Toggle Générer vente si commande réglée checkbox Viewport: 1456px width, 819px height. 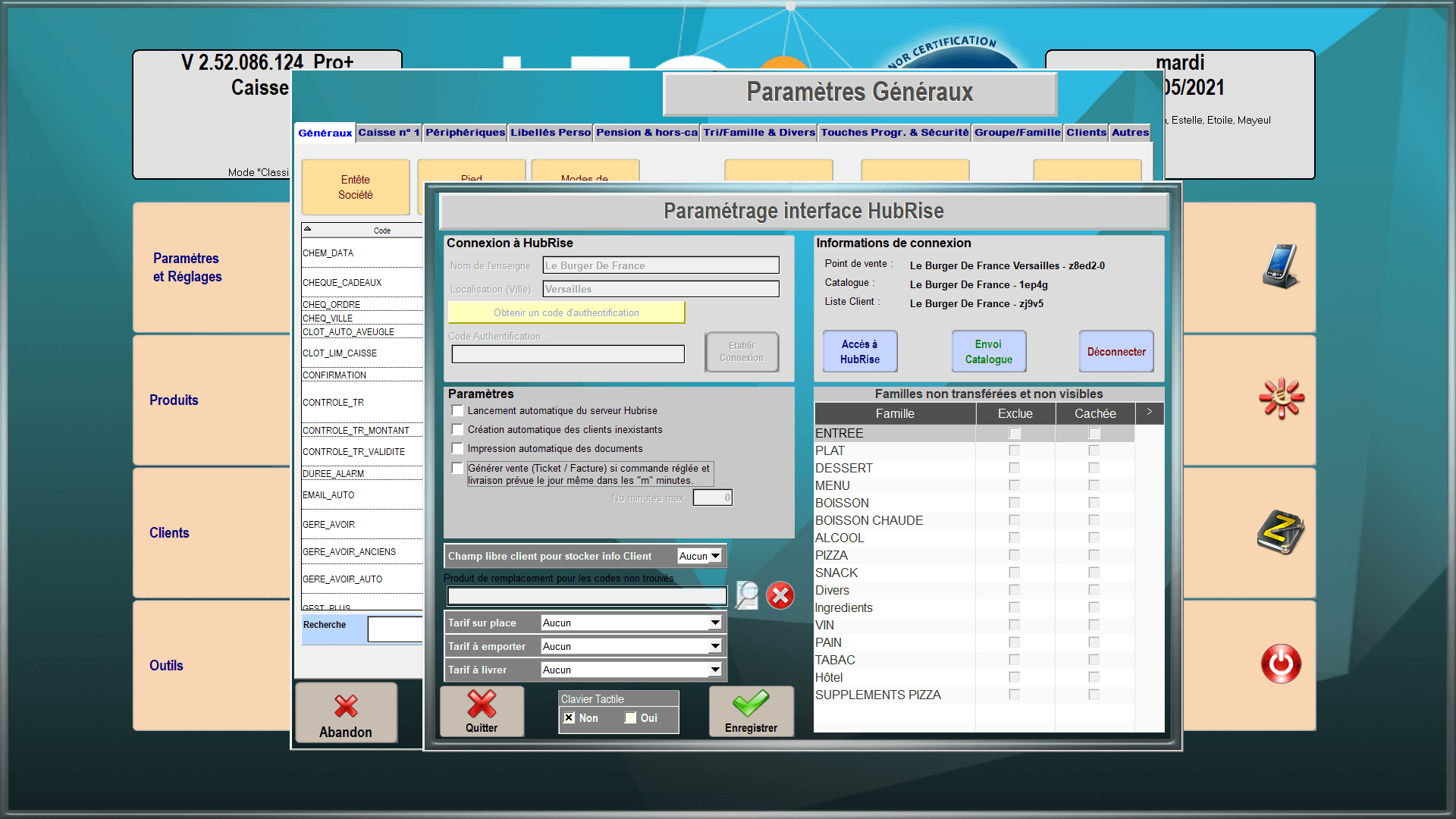coord(457,468)
